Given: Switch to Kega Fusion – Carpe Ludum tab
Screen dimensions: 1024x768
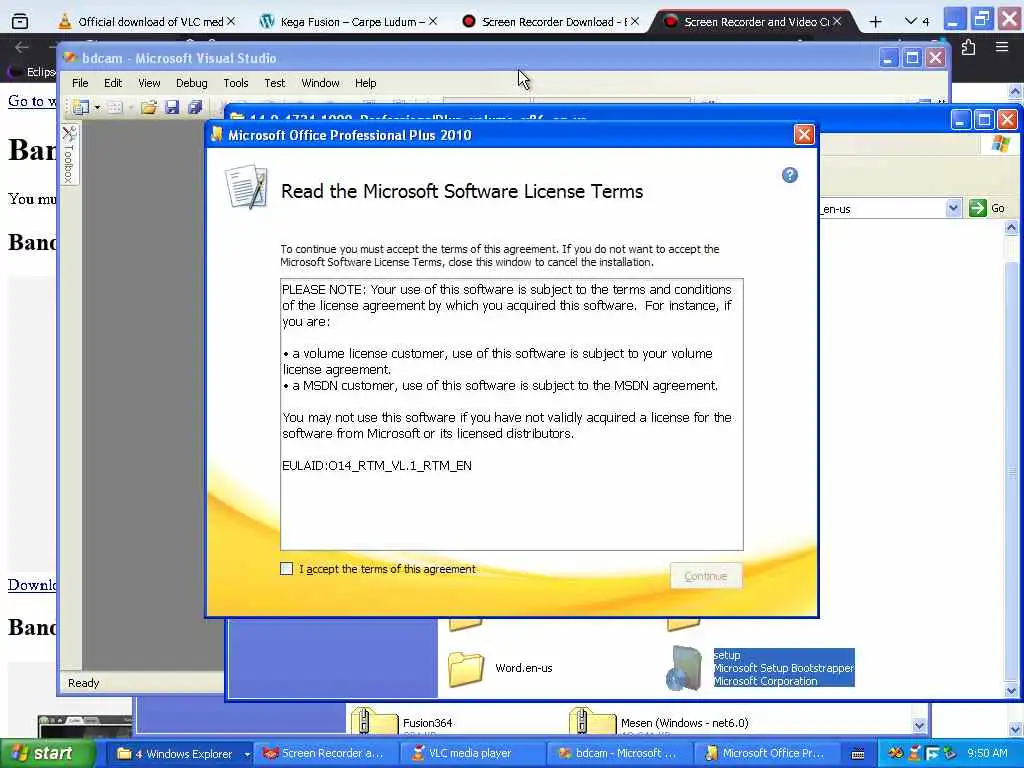Looking at the screenshot, I should pyautogui.click(x=348, y=22).
